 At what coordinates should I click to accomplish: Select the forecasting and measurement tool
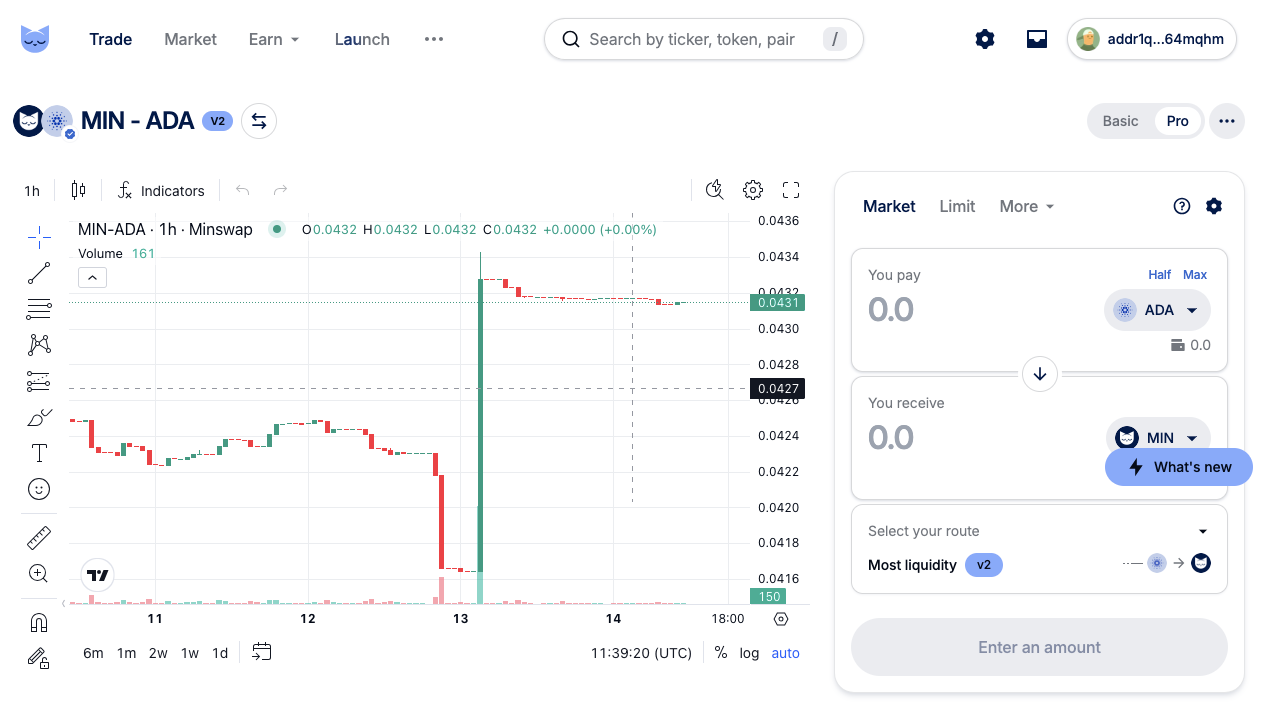(x=39, y=381)
